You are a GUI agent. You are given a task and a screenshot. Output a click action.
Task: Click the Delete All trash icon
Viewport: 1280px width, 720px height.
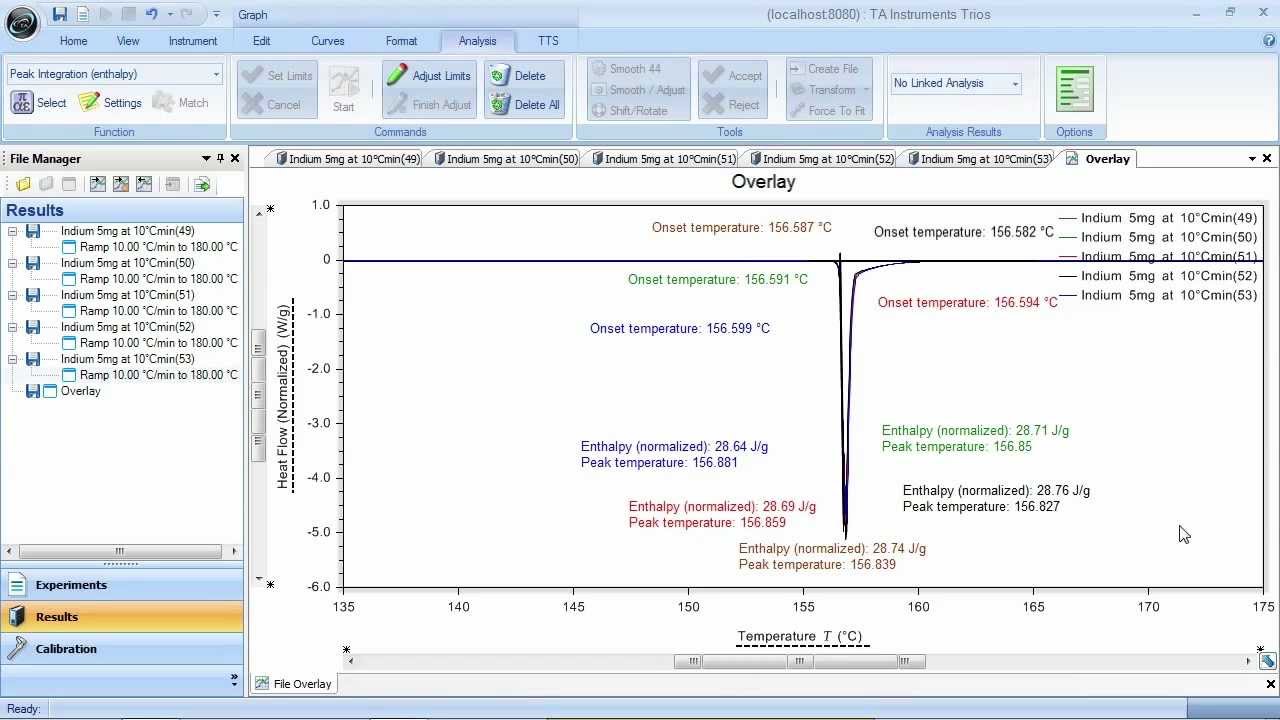click(500, 104)
